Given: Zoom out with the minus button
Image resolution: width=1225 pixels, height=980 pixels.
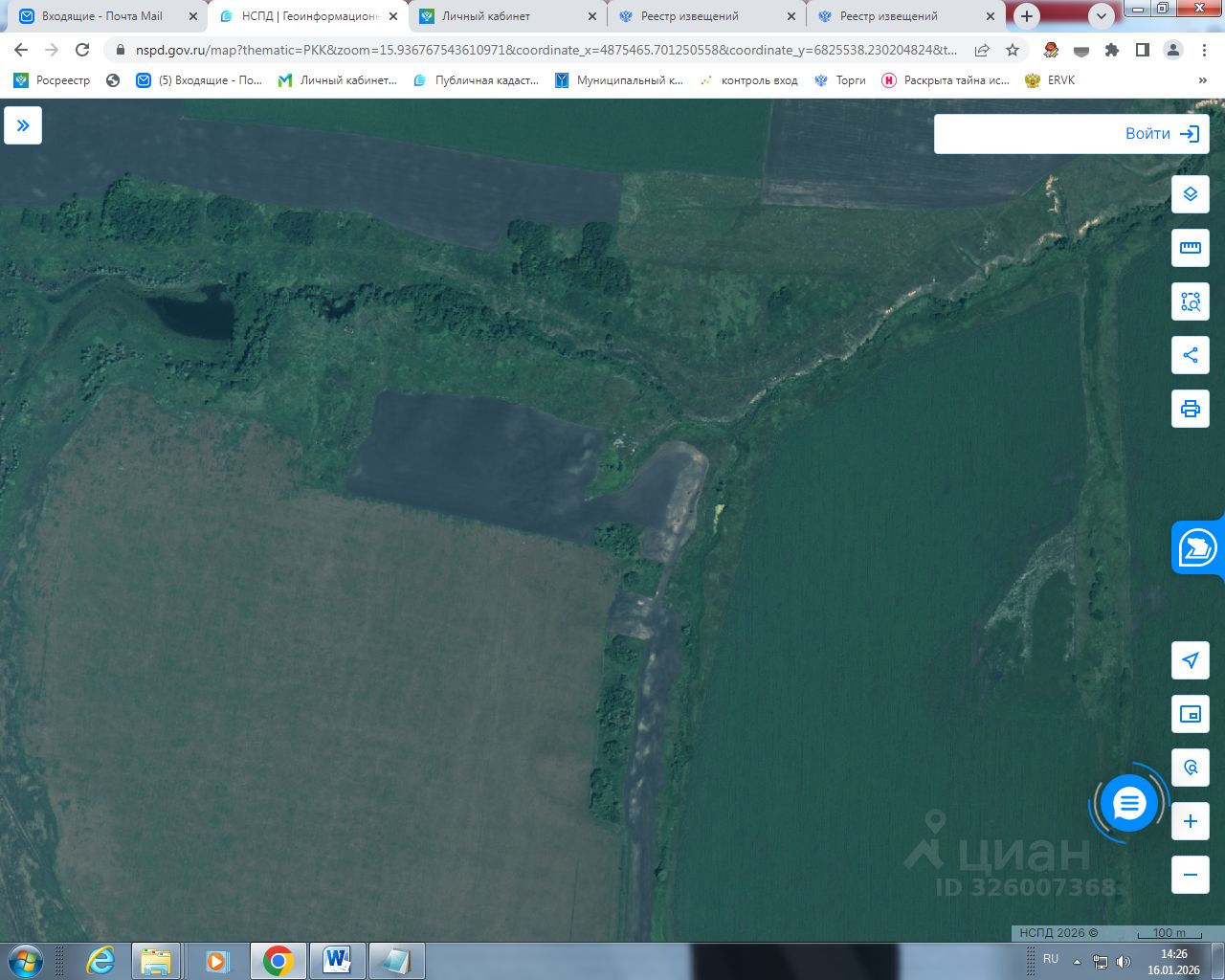Looking at the screenshot, I should pos(1191,875).
